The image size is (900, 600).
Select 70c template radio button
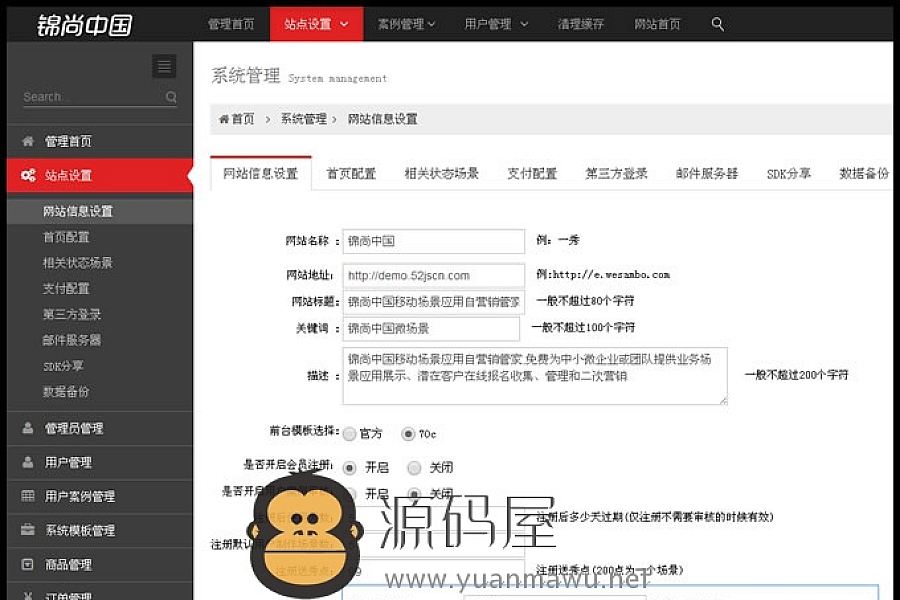click(408, 434)
